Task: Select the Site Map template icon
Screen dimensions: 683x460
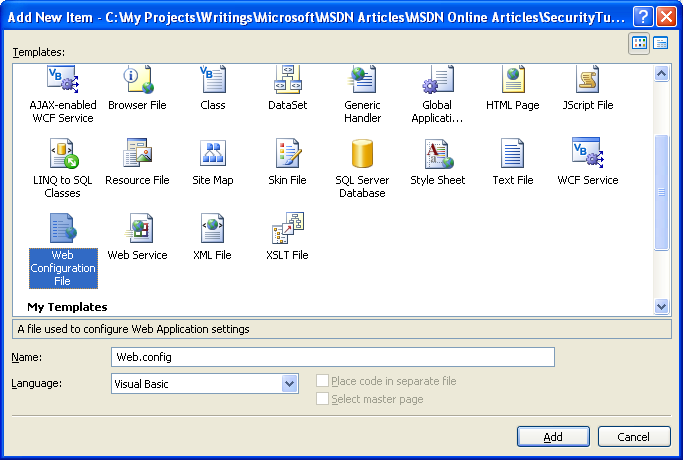Action: [213, 153]
